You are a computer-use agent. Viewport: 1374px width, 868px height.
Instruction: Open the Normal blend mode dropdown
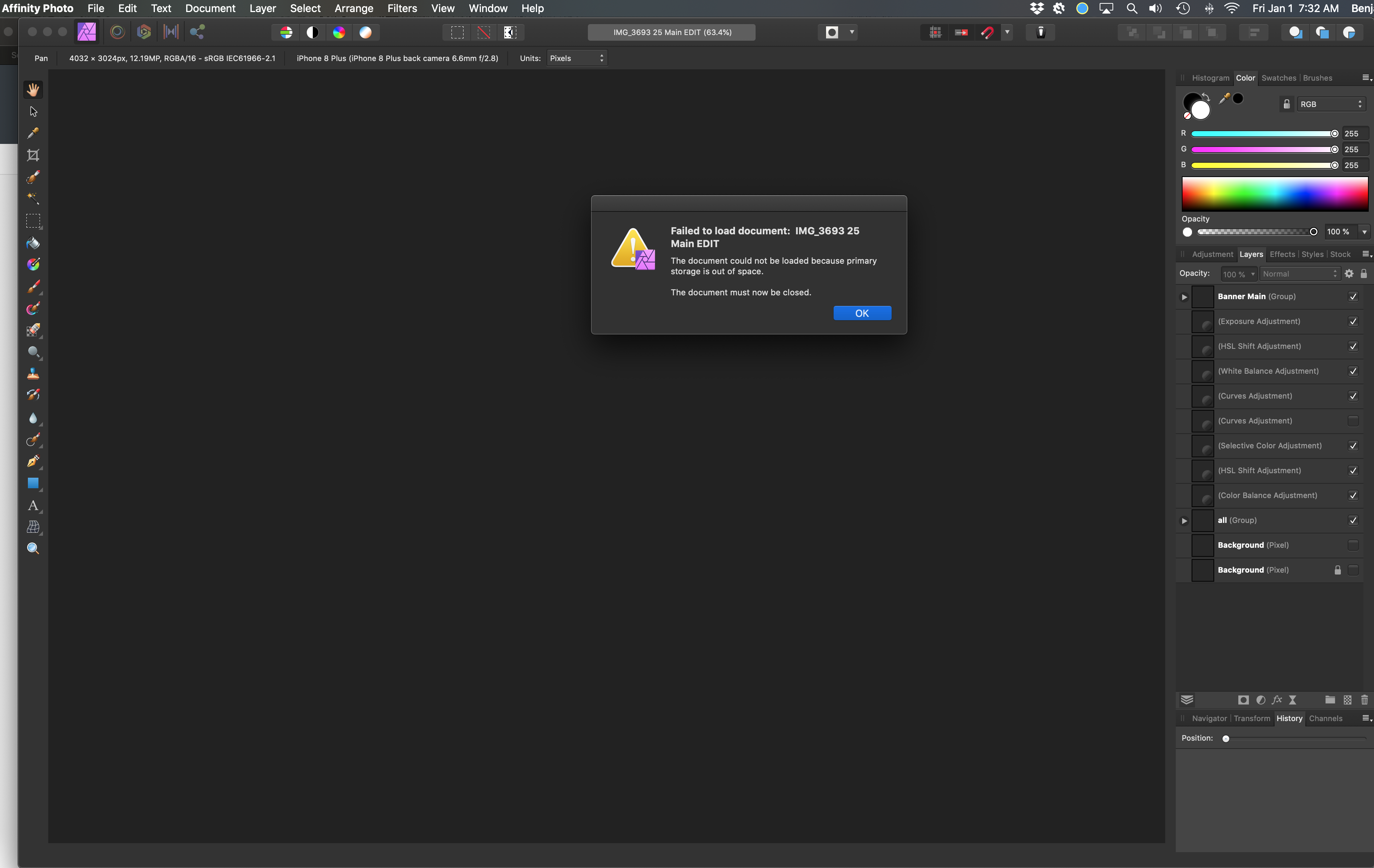[x=1300, y=274]
